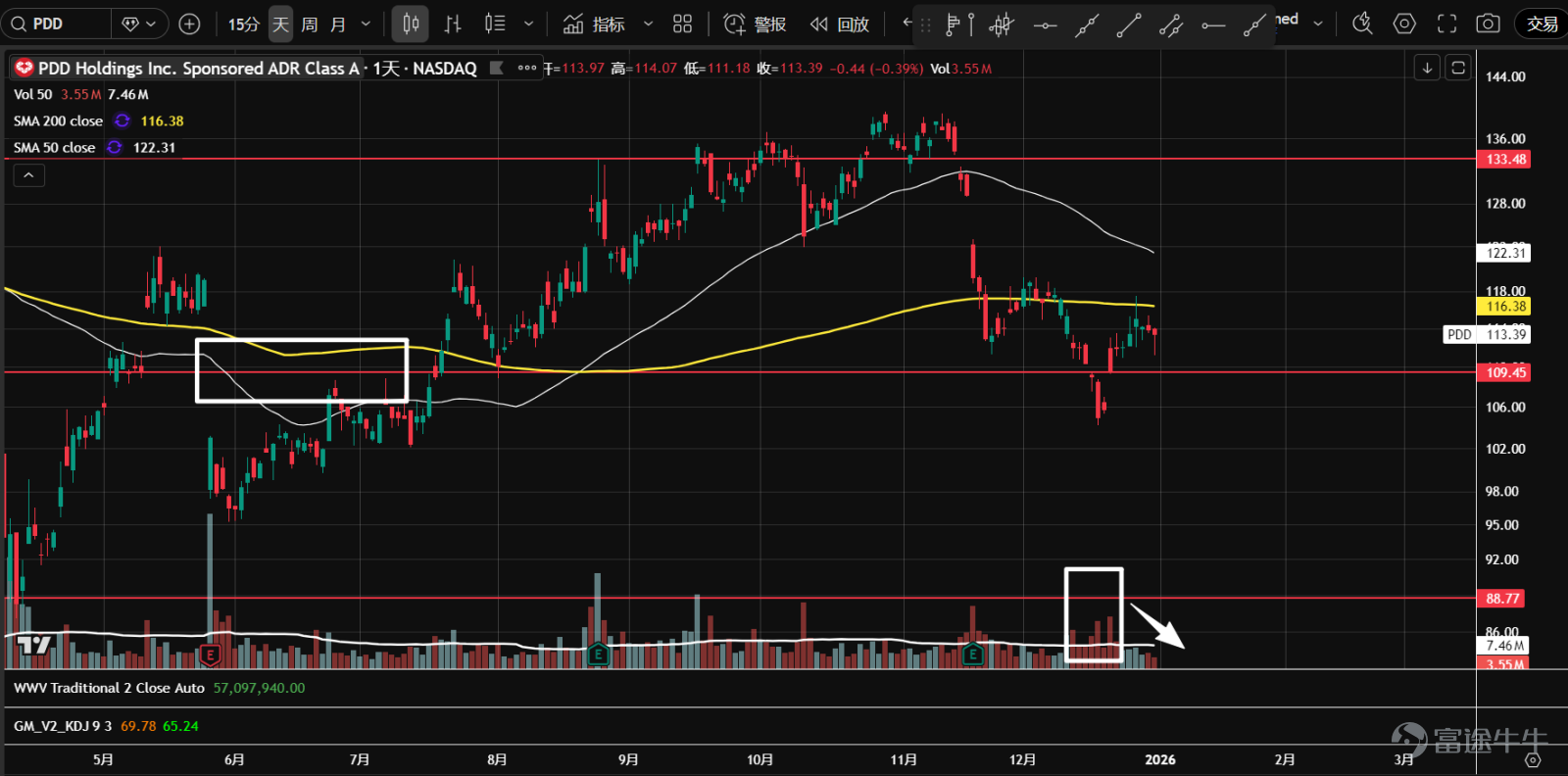Open the legend more options dots
Screen dimensions: 1568x776
(x=527, y=68)
